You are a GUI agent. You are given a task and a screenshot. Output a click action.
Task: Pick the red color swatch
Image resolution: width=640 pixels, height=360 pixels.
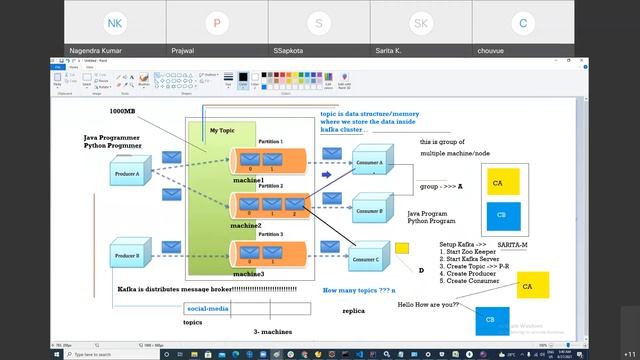pos(282,75)
